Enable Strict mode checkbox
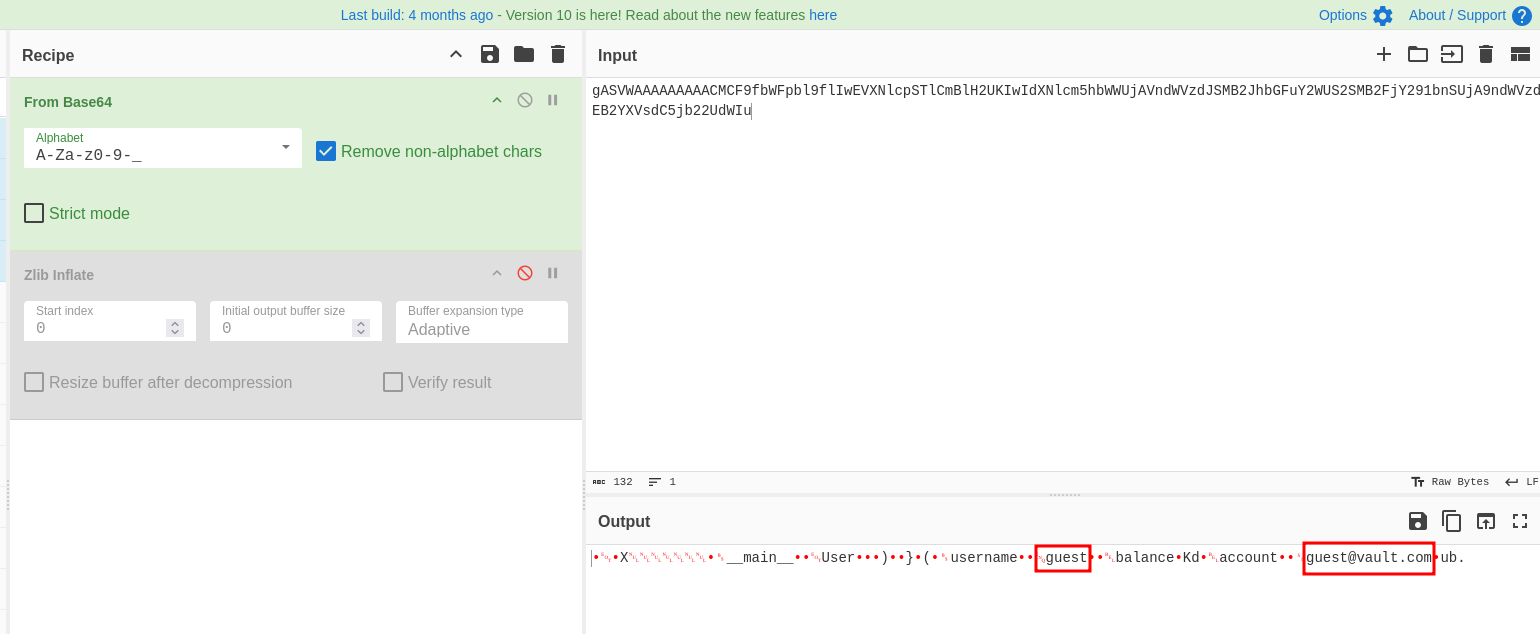 tap(34, 213)
